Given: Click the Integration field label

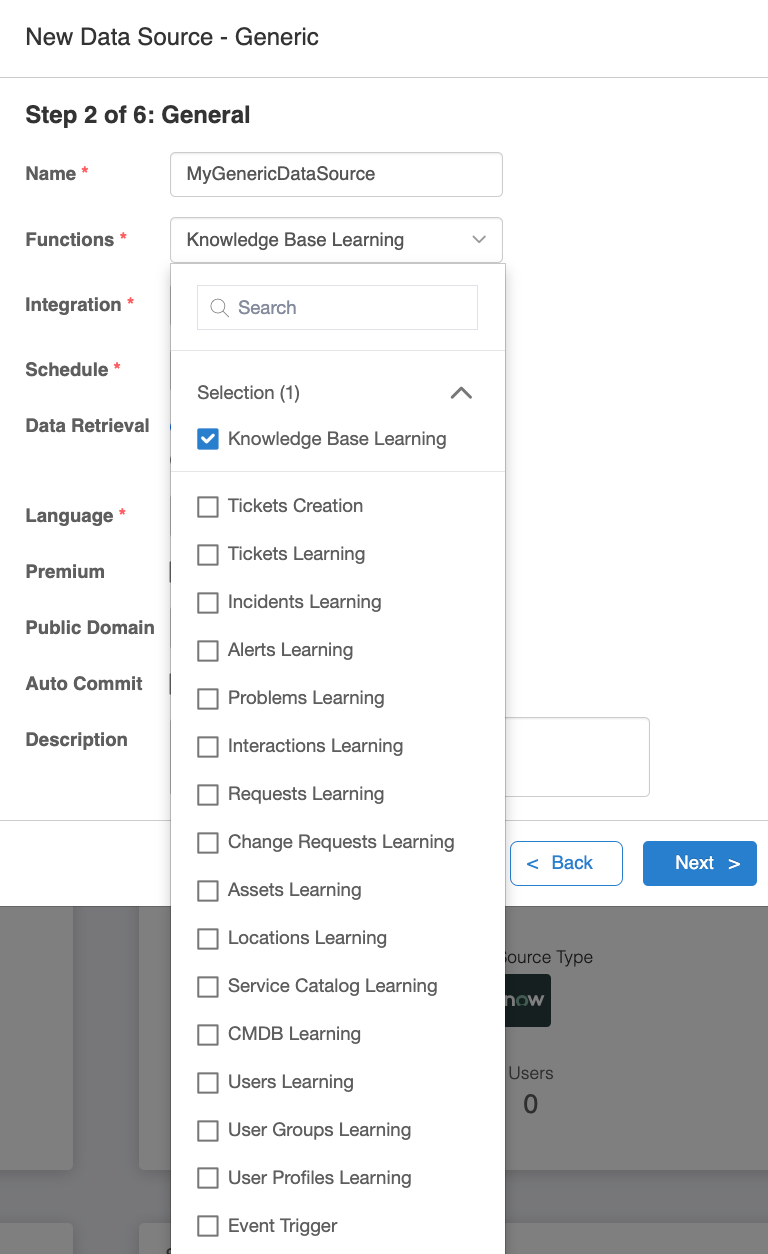Looking at the screenshot, I should coord(73,305).
